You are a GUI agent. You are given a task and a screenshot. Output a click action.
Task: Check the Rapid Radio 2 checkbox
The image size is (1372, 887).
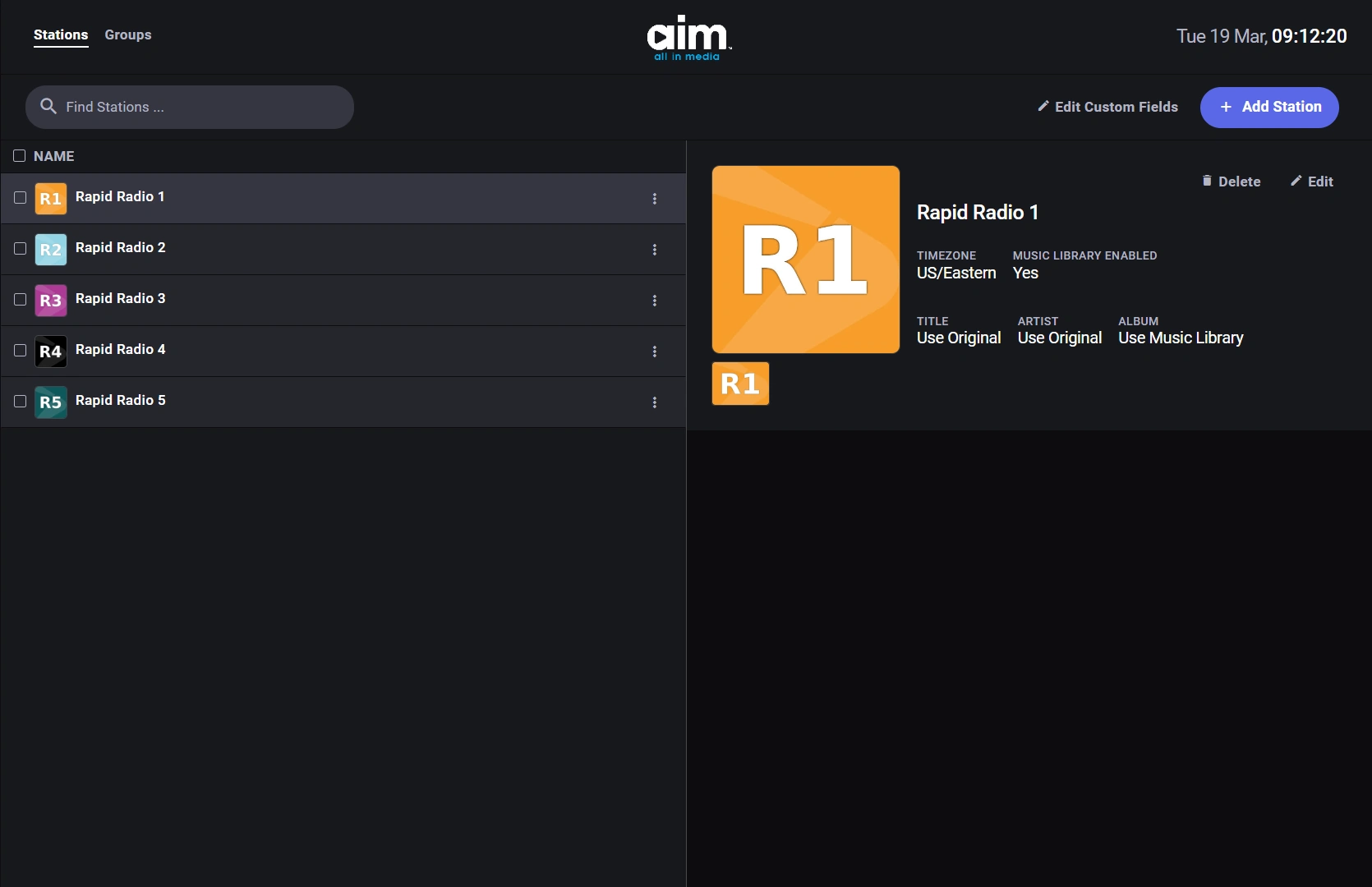21,248
